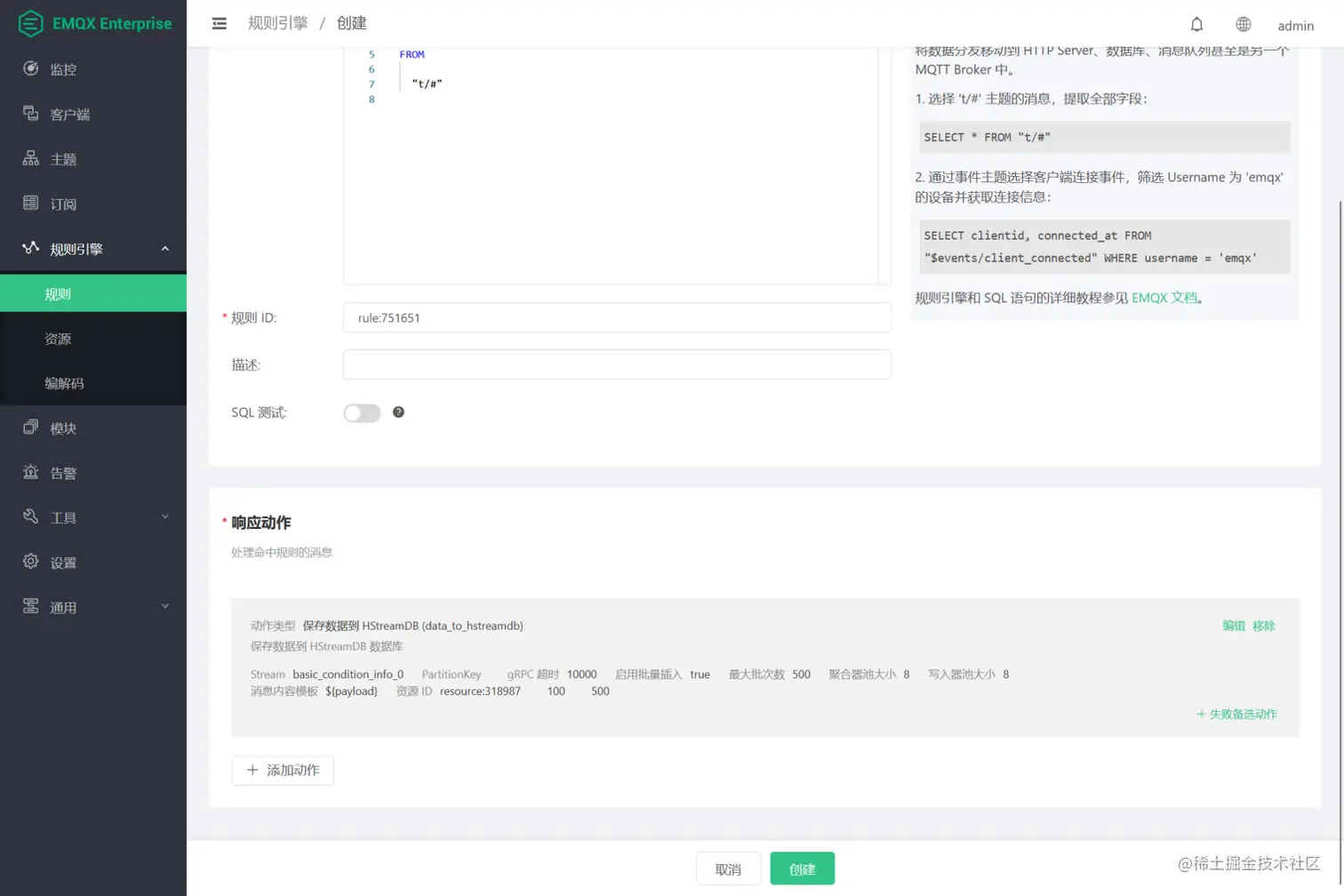Enable the SQL 测试 toggle switch
The width and height of the screenshot is (1344, 896).
point(361,412)
